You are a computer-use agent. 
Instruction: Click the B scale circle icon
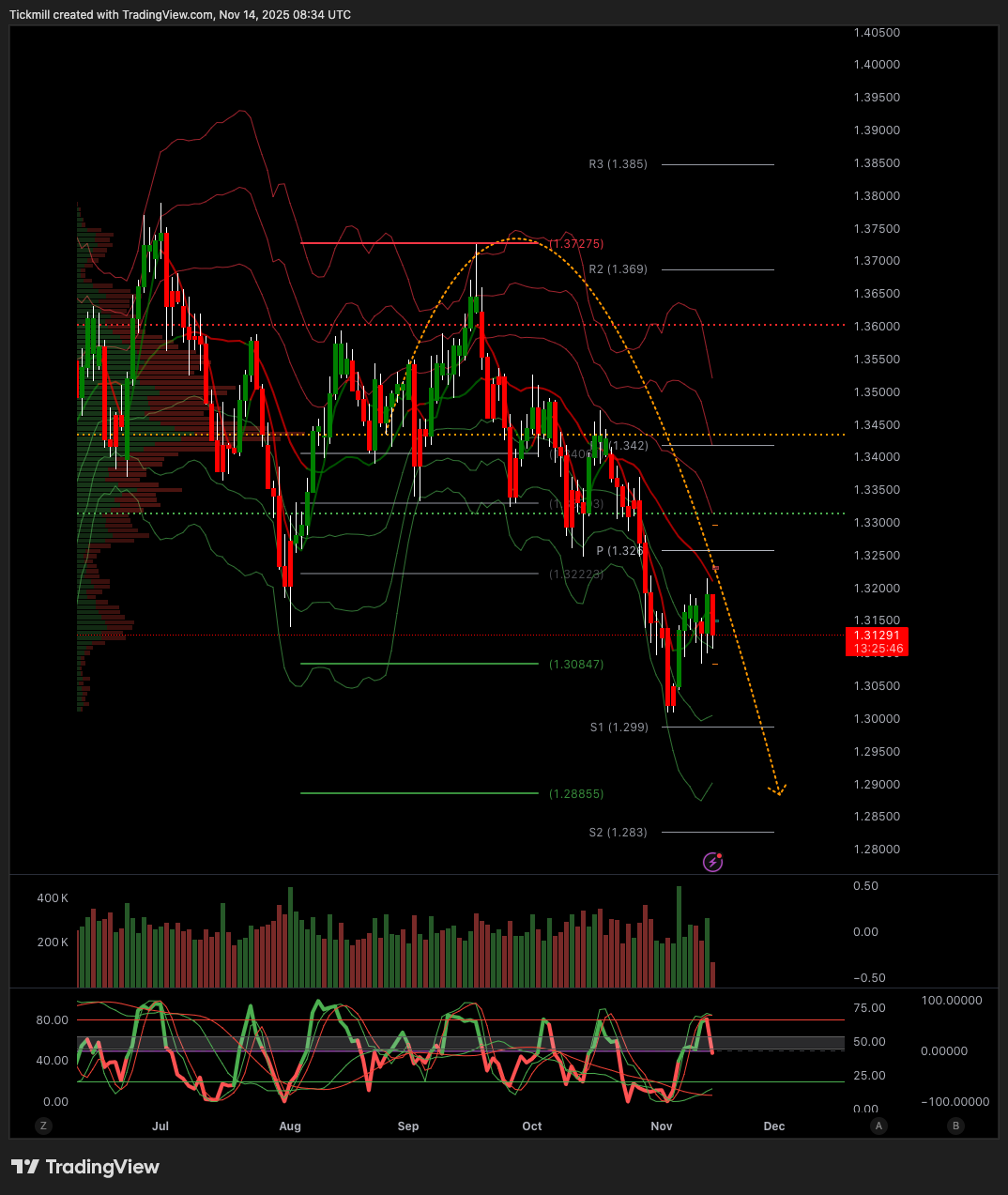955,1126
